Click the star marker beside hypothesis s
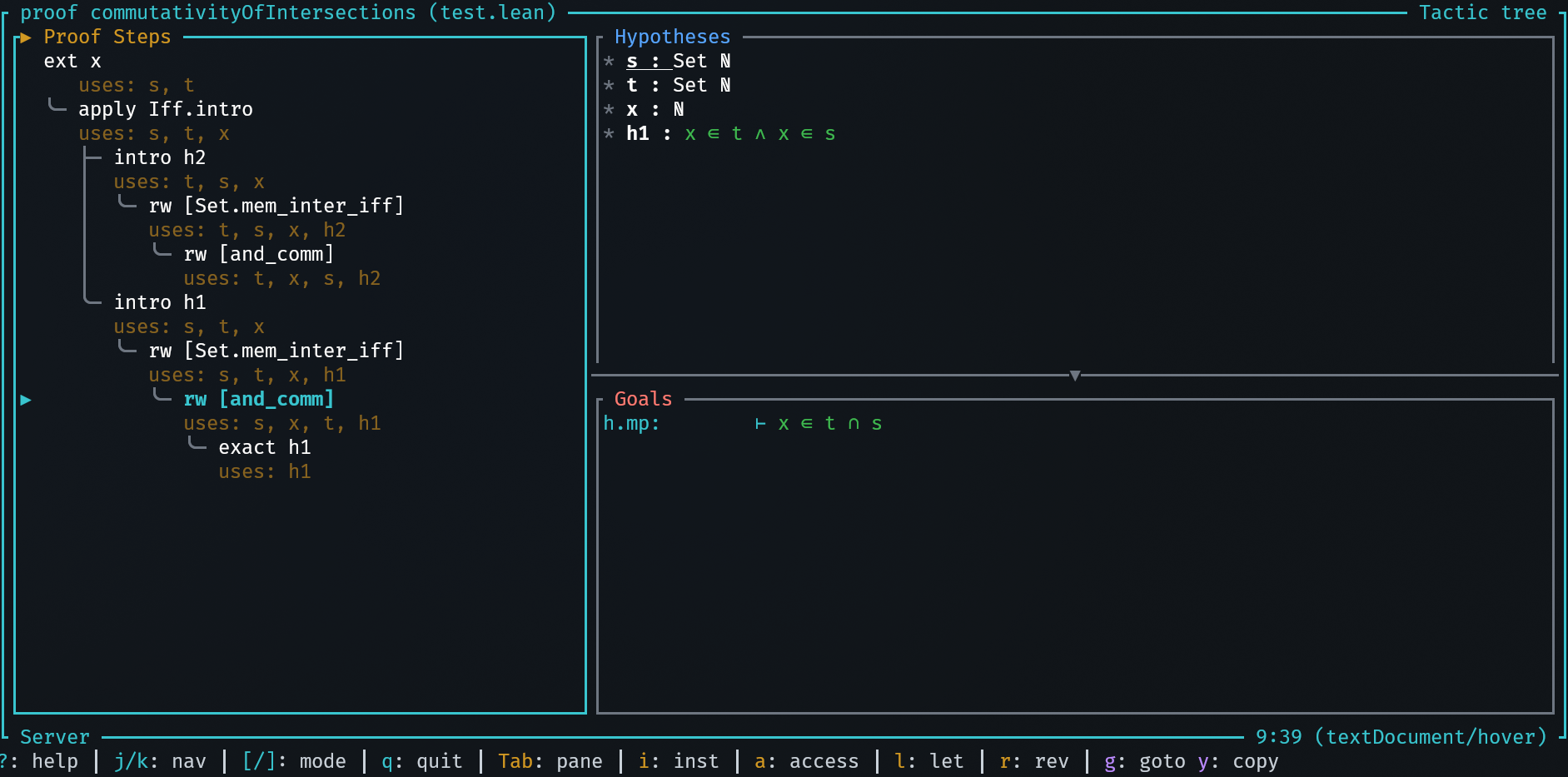The height and width of the screenshot is (777, 1568). tap(609, 62)
